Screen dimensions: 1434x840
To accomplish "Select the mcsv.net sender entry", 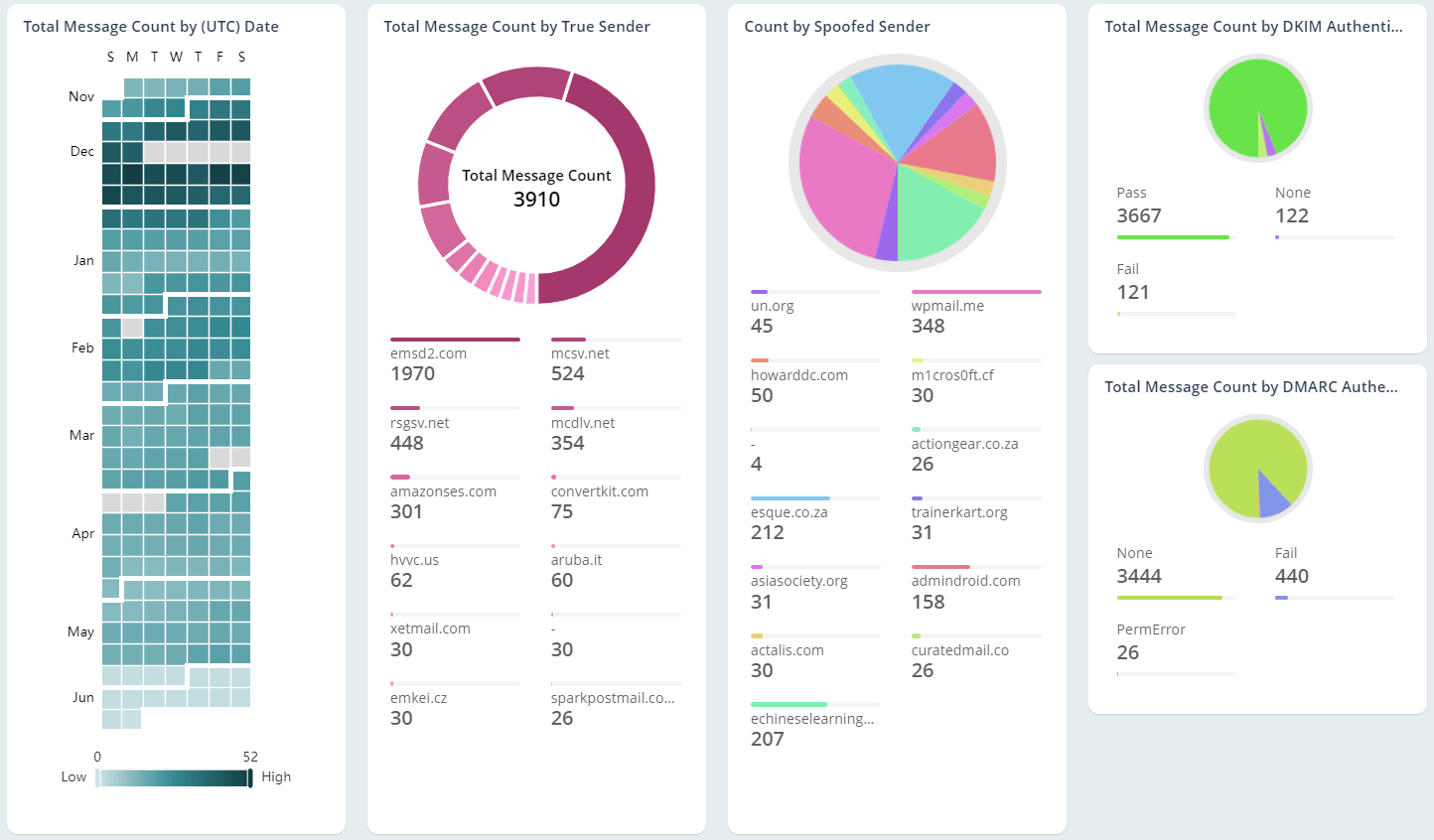I will 581,352.
